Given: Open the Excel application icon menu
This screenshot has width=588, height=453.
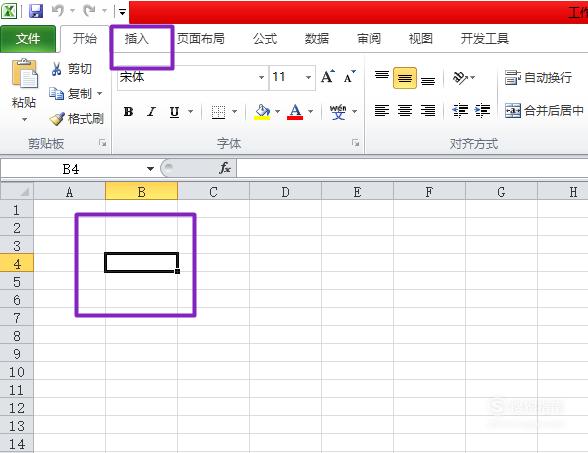Looking at the screenshot, I should tap(9, 11).
